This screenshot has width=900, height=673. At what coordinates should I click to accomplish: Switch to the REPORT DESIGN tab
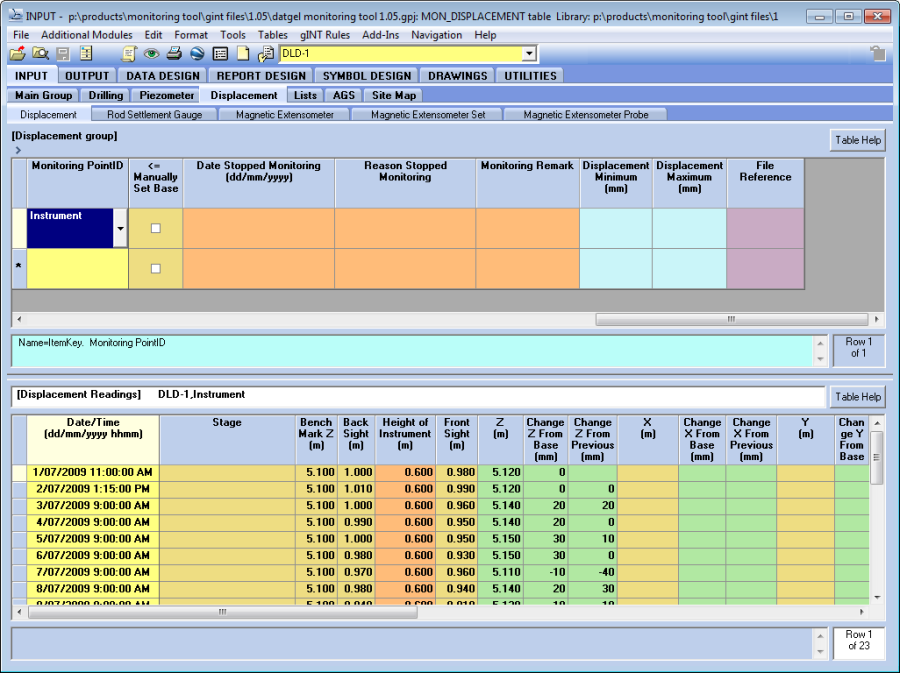(261, 75)
